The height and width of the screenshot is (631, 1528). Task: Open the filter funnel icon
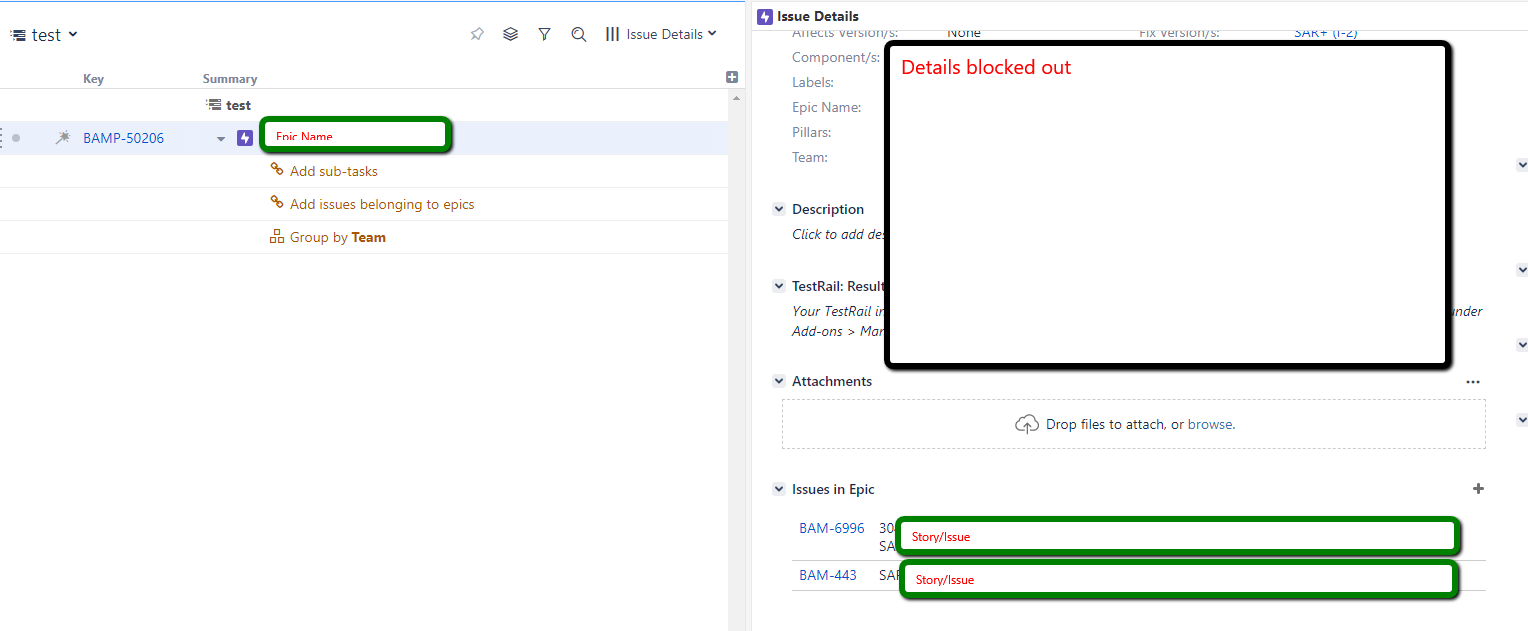tap(544, 34)
